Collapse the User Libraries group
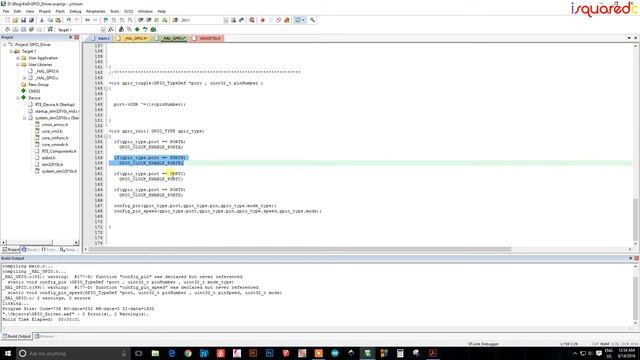 18,64
